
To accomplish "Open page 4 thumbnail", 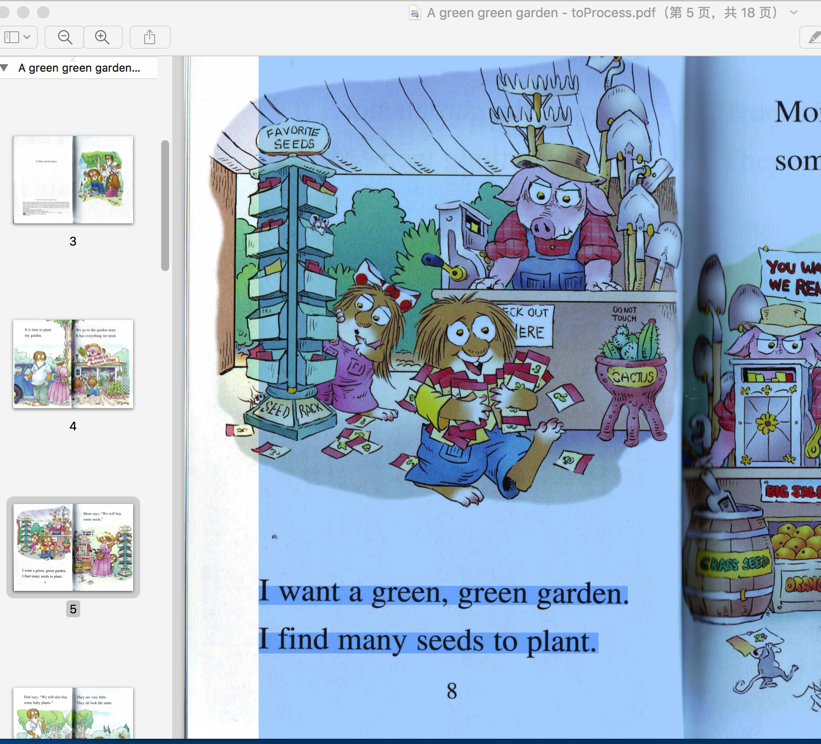I will pos(73,364).
